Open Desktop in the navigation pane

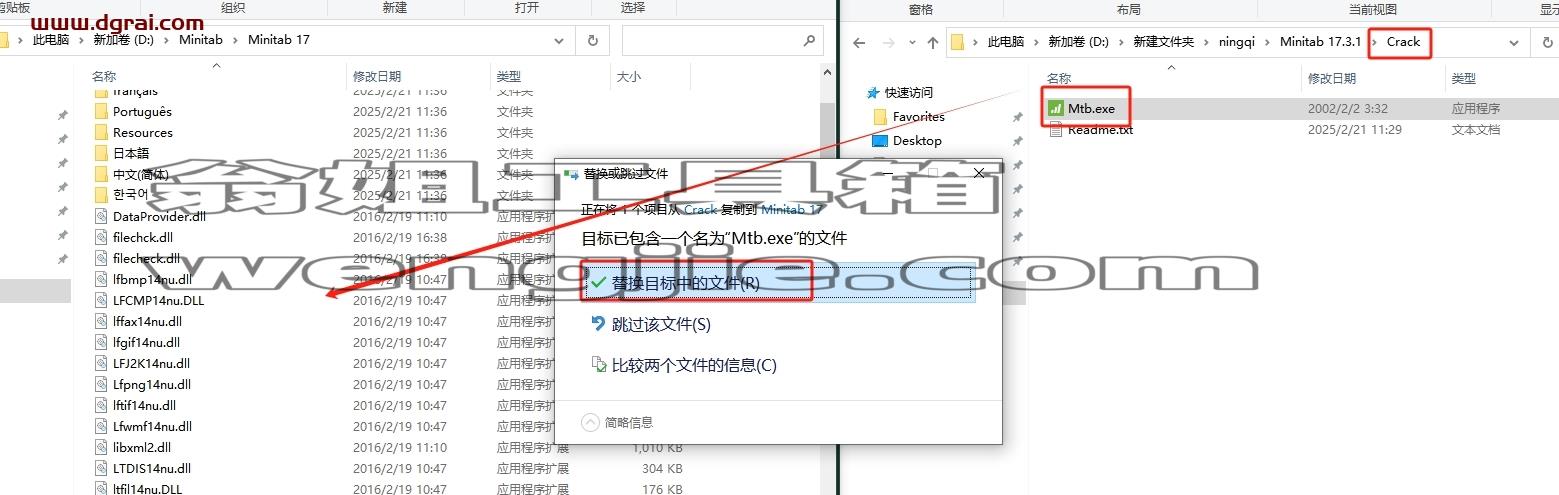pos(917,141)
